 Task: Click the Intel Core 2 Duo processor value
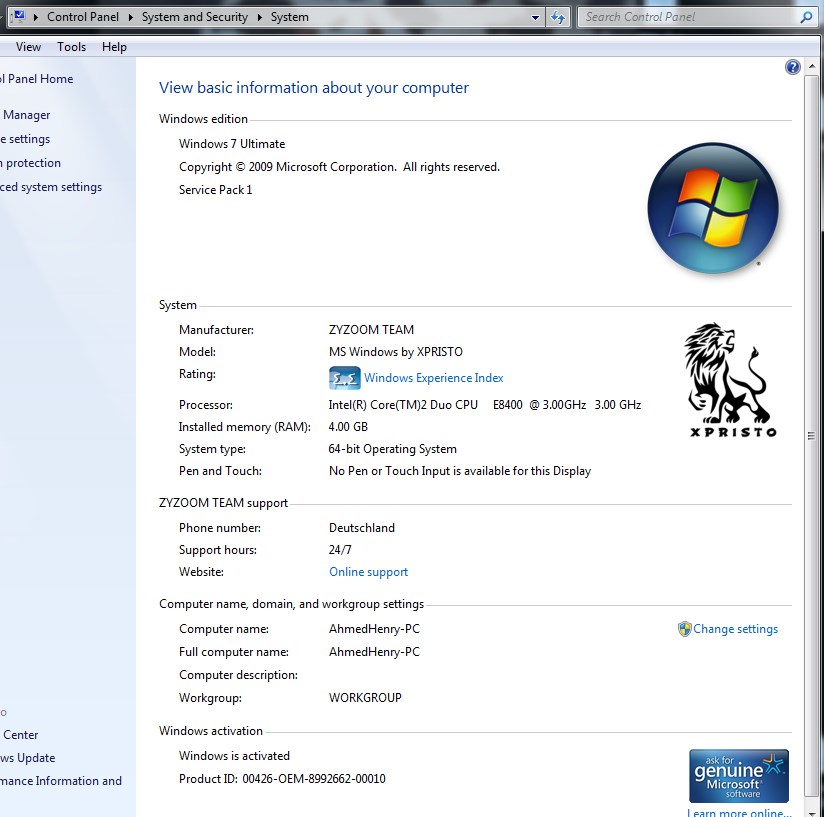(485, 405)
